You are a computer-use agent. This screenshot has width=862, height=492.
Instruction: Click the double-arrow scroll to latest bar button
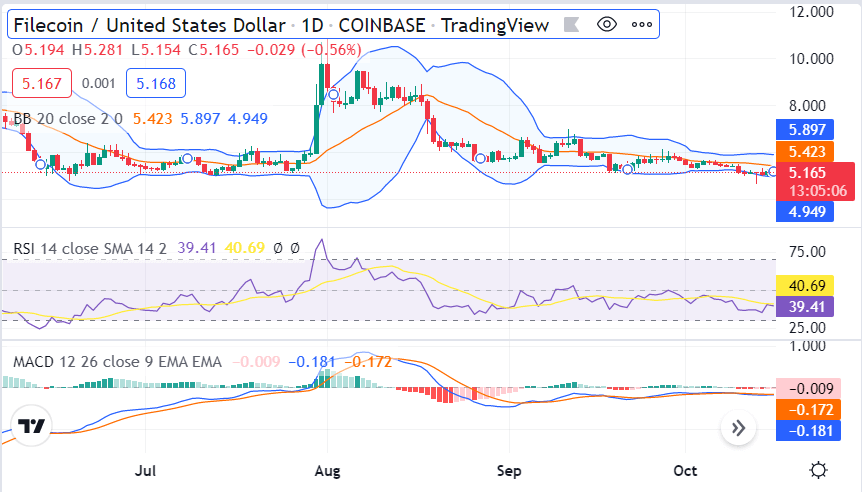738,428
